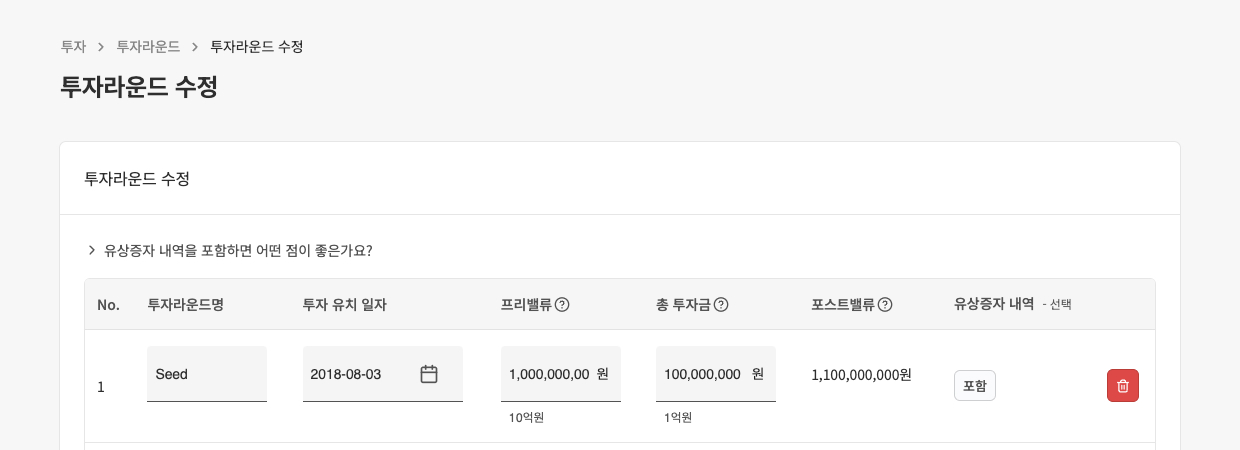This screenshot has height=450, width=1240.
Task: Toggle 포함 for 유상증자 내역
Action: pyautogui.click(x=974, y=386)
